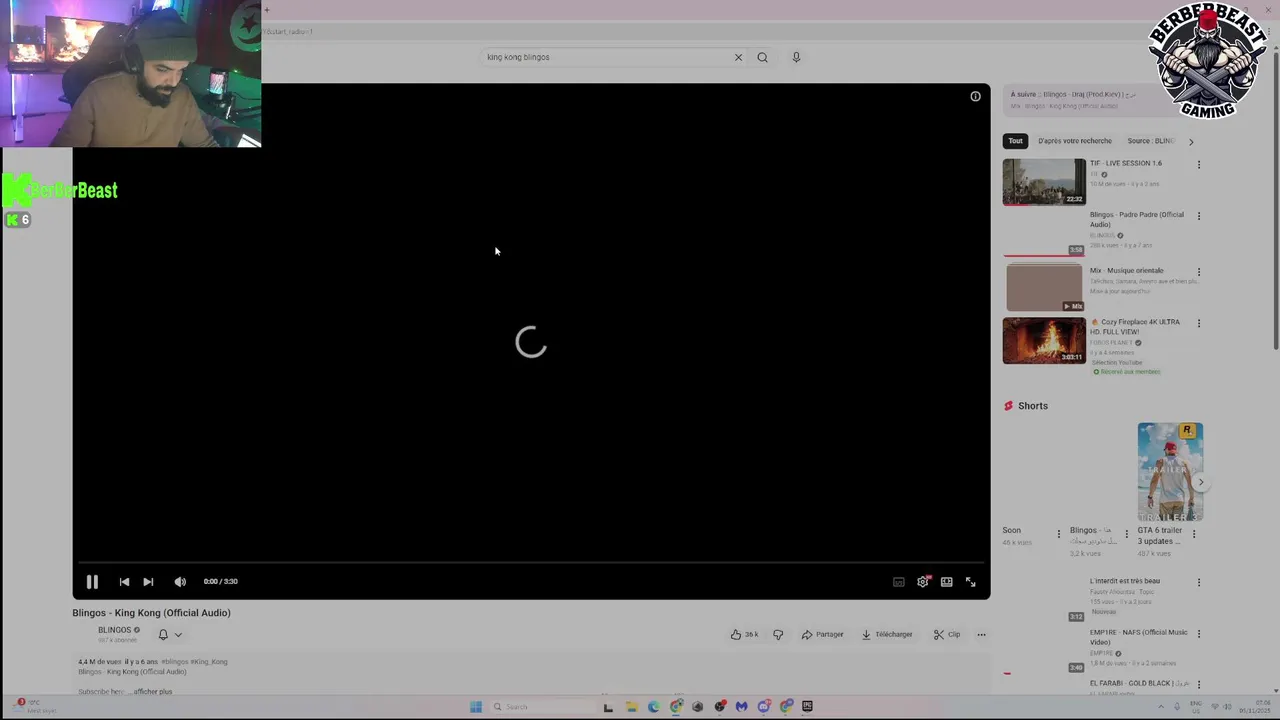The width and height of the screenshot is (1280, 720).
Task: Open options for L'interdit est très beau
Action: point(1198,582)
